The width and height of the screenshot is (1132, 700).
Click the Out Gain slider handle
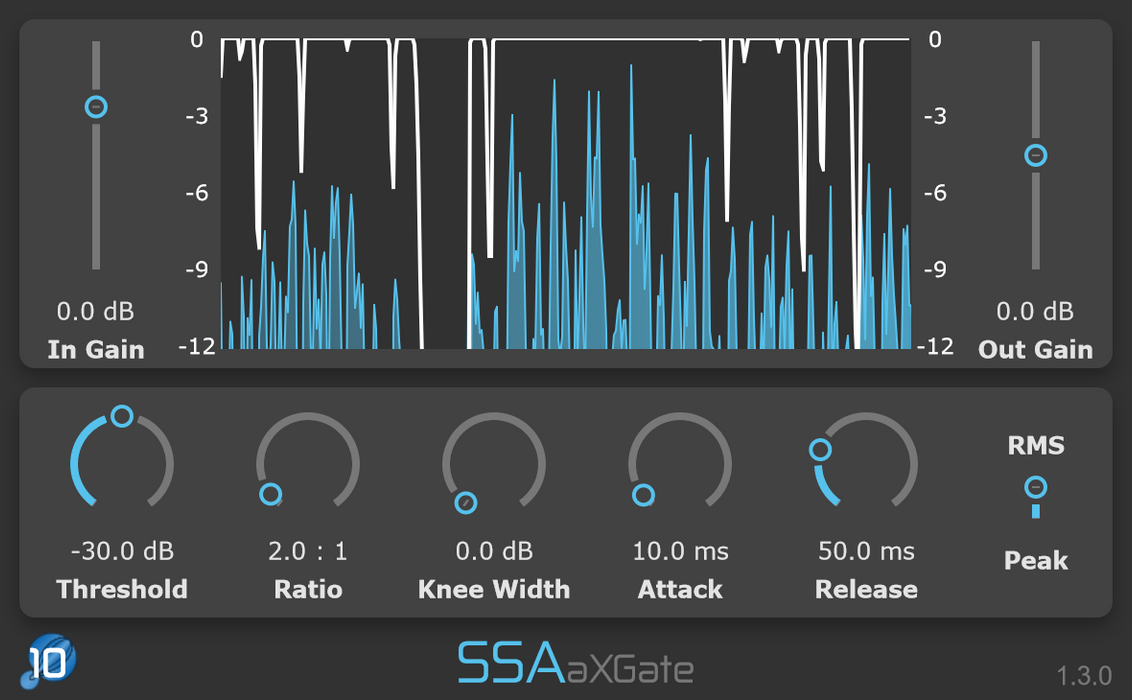pos(1036,155)
